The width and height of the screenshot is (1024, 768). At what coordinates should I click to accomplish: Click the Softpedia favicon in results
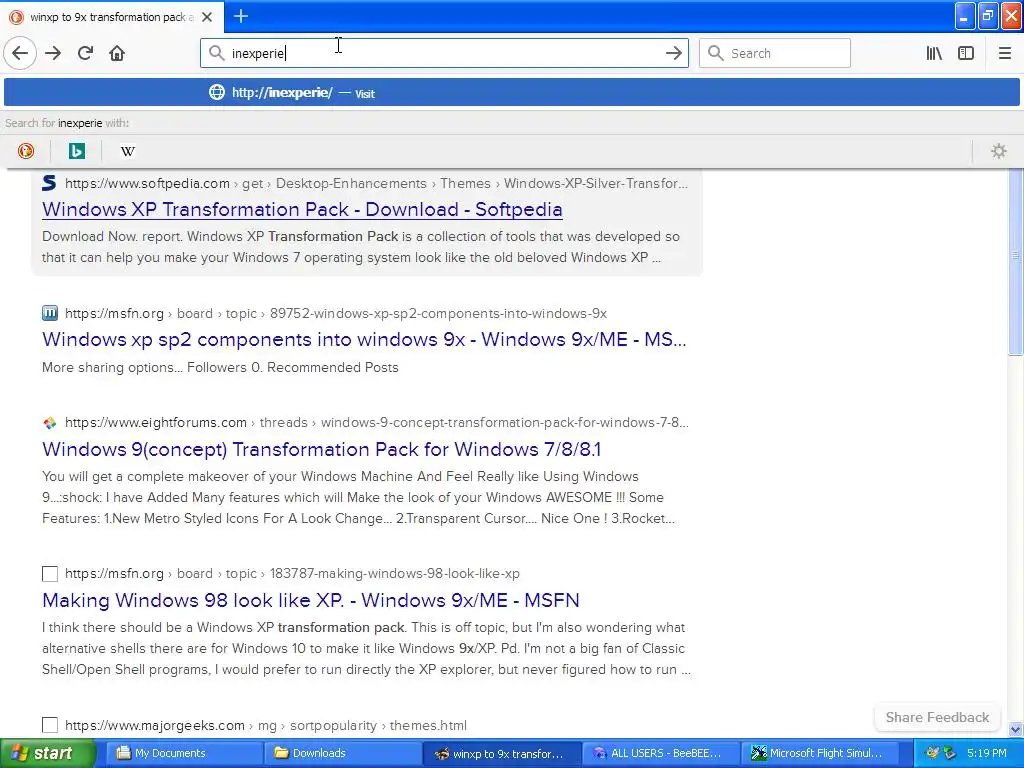click(49, 183)
